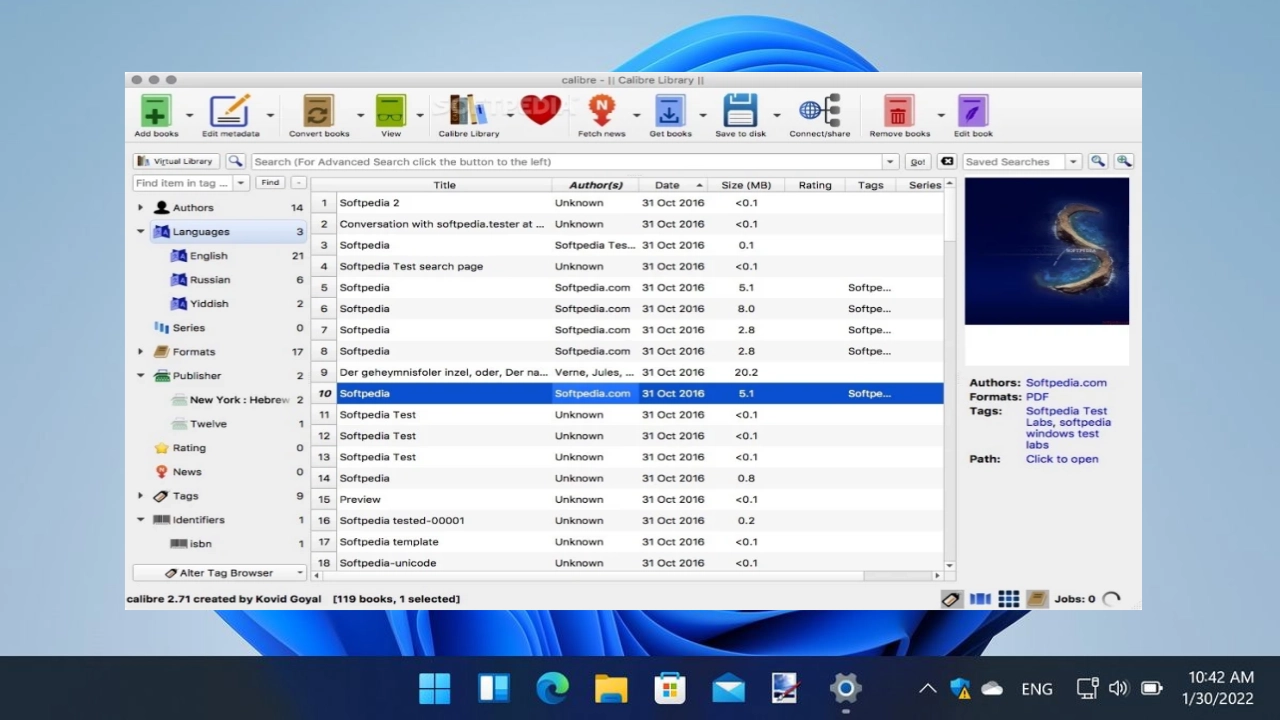Open the Convert books dropdown arrow
The height and width of the screenshot is (720, 1280).
pos(361,115)
